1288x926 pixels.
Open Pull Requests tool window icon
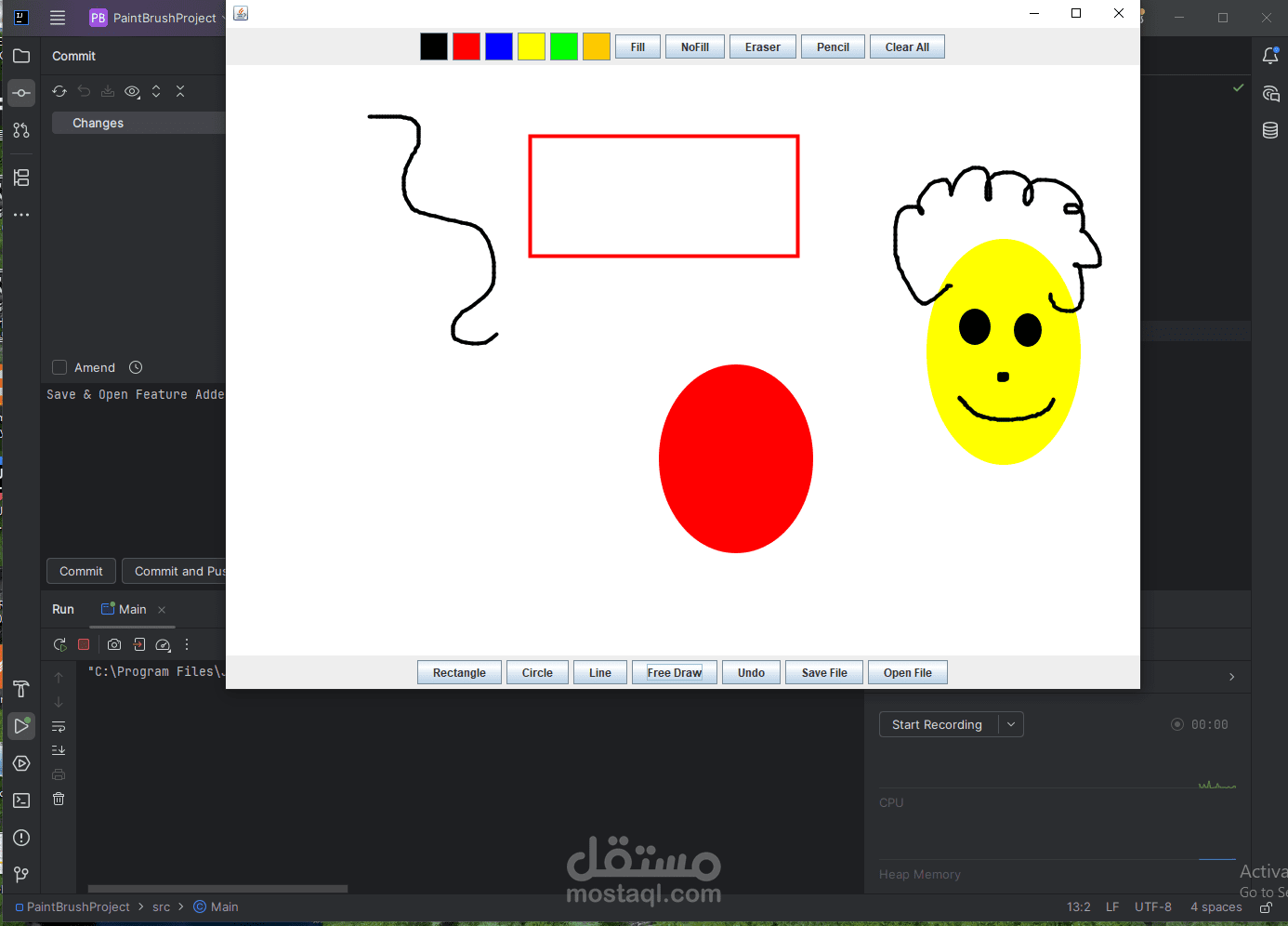tap(21, 130)
